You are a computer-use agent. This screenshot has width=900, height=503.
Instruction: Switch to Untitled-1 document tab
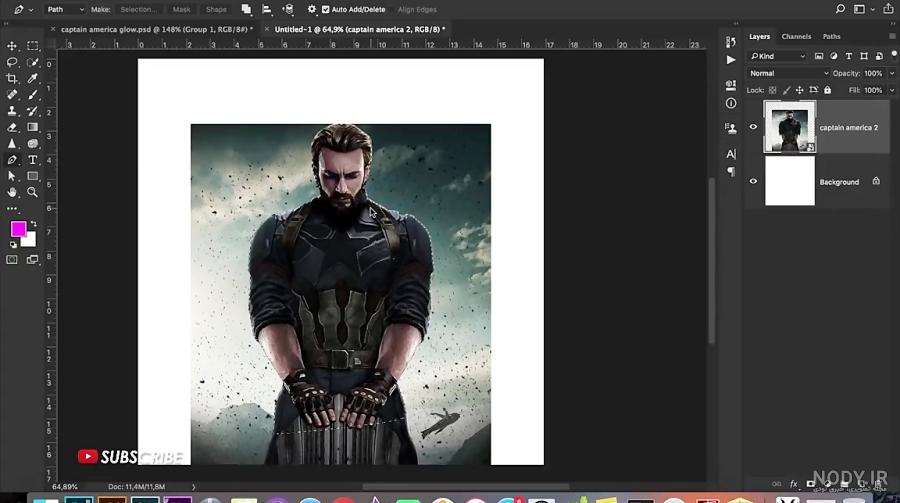click(x=359, y=29)
